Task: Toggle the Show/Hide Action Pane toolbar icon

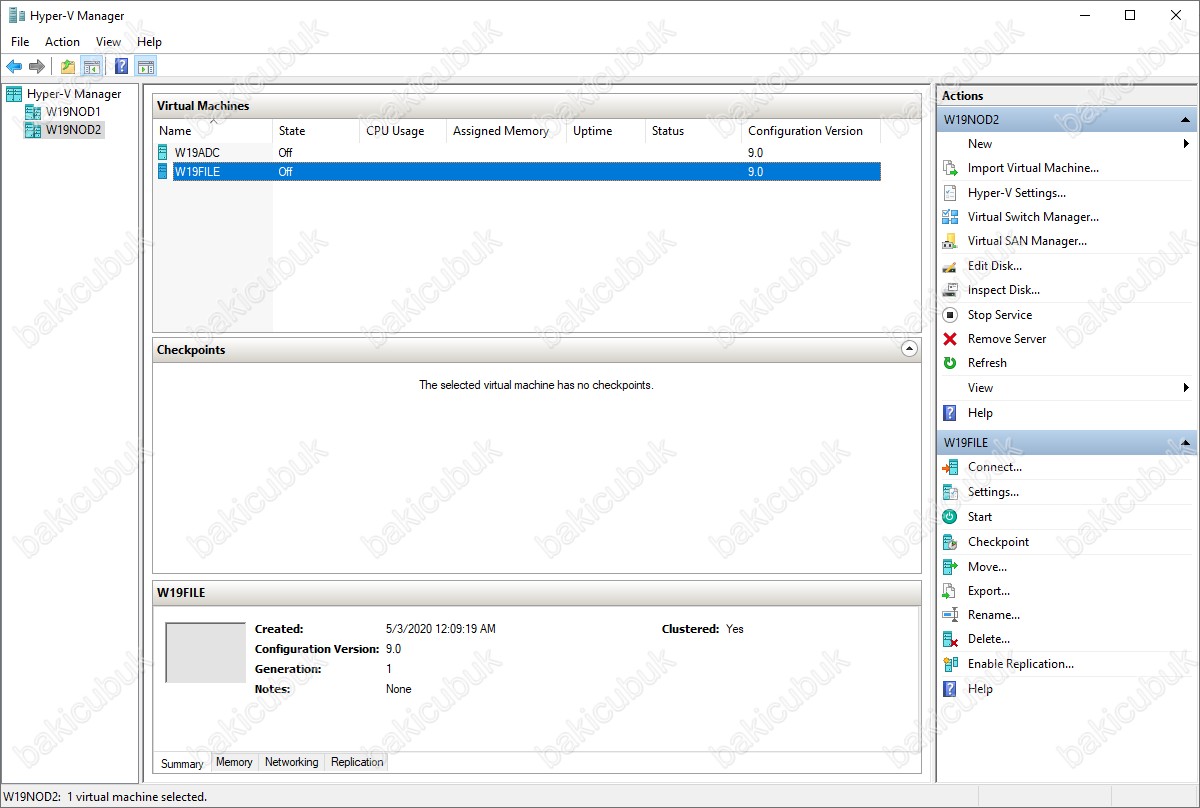Action: [146, 67]
